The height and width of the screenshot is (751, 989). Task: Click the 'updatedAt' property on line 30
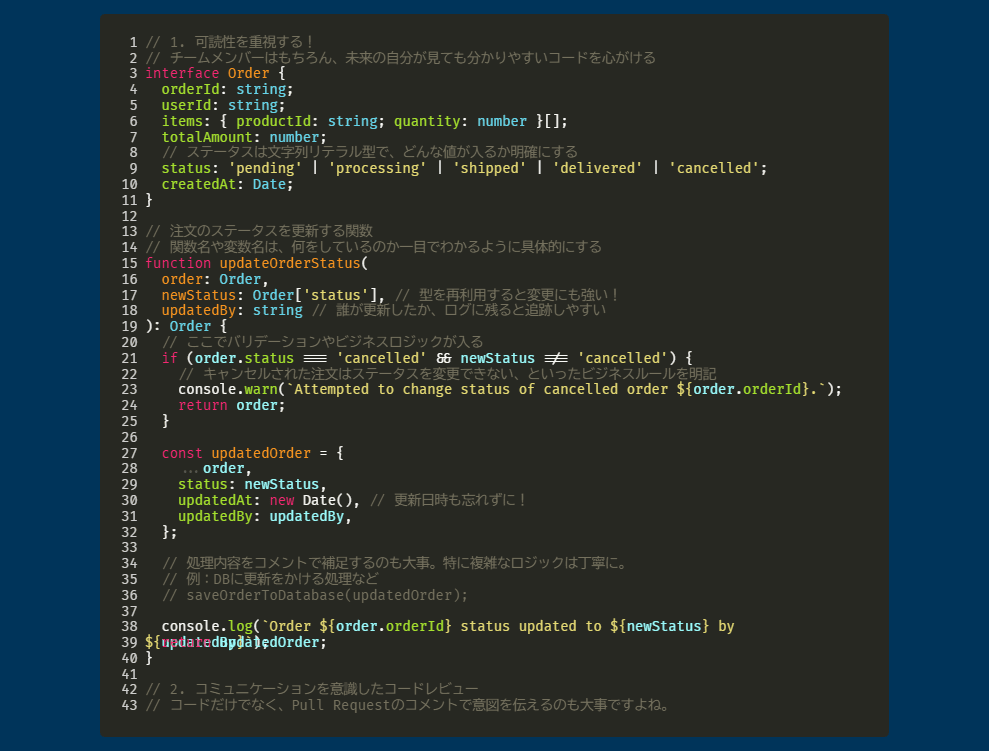(x=215, y=499)
